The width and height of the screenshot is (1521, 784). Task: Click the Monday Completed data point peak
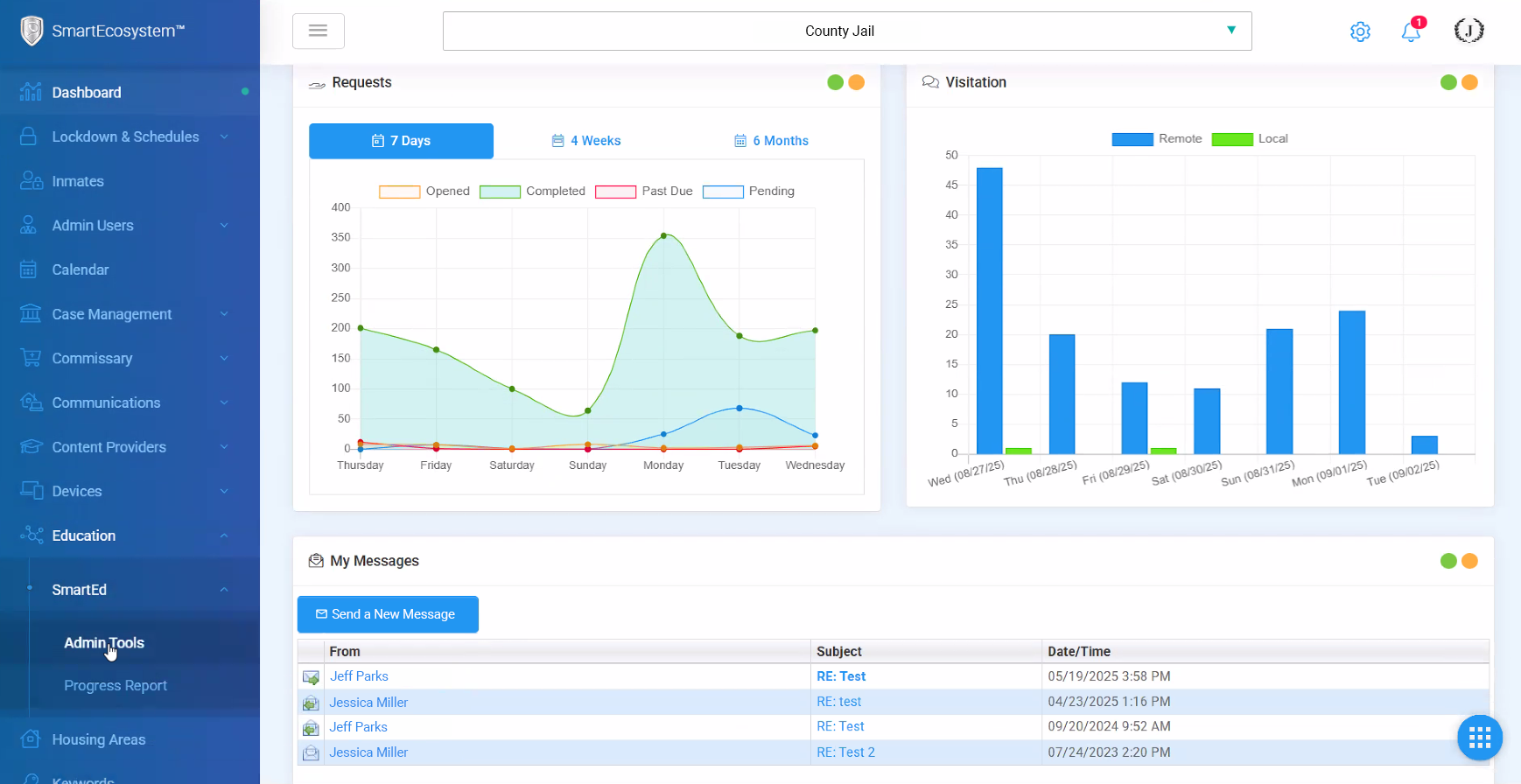(663, 235)
